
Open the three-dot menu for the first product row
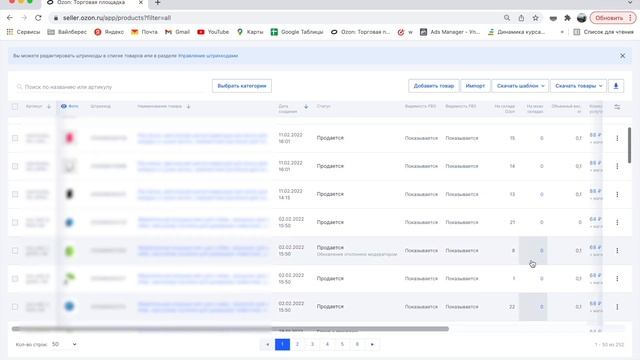617,138
